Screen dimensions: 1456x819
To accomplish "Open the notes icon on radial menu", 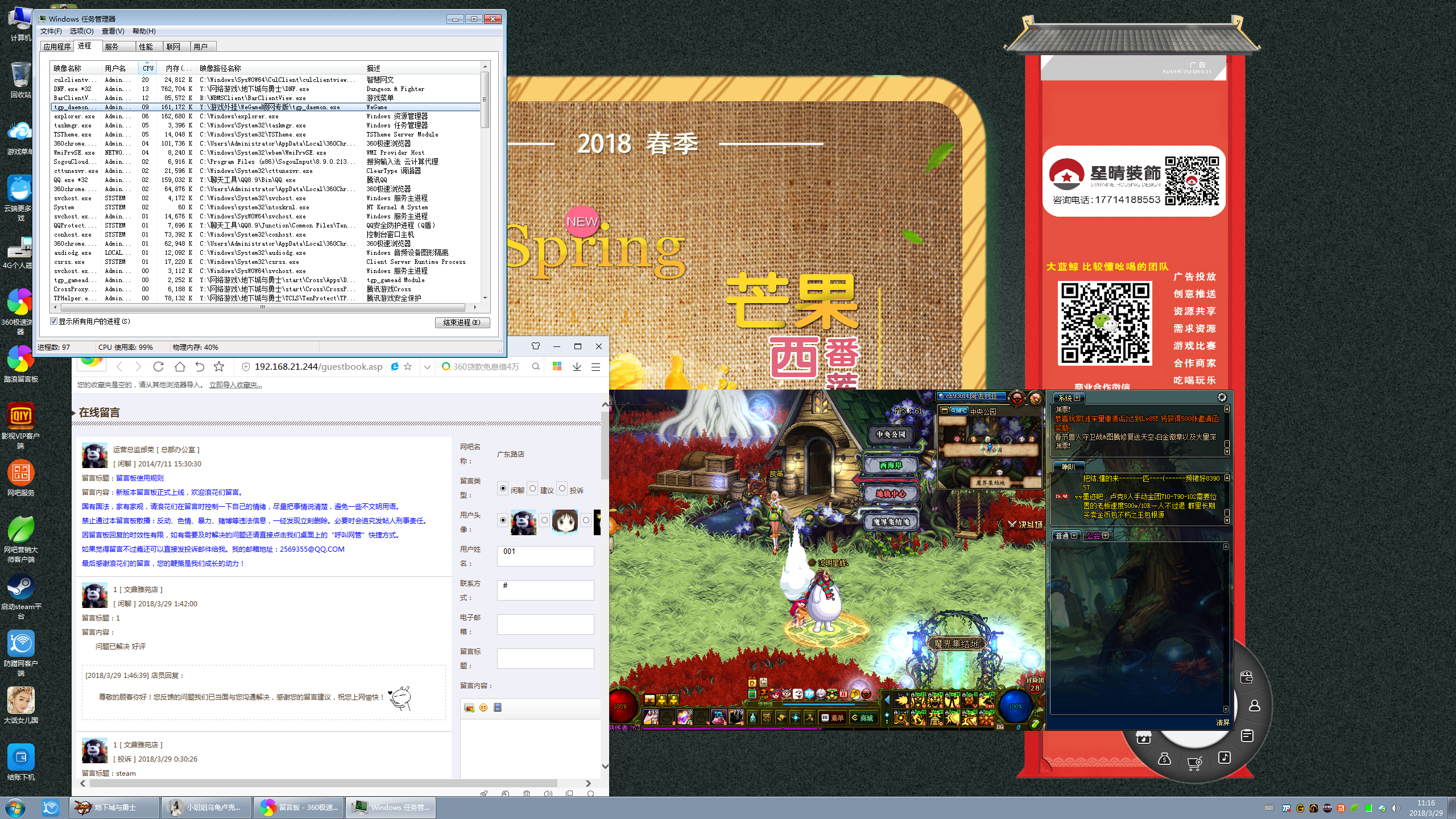I will point(1247,736).
